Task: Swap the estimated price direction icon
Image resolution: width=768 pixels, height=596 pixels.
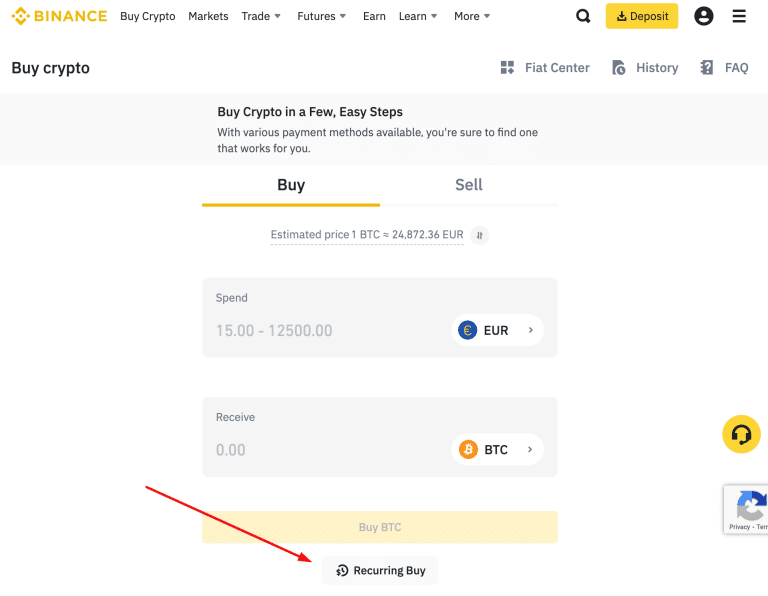Action: (x=480, y=236)
